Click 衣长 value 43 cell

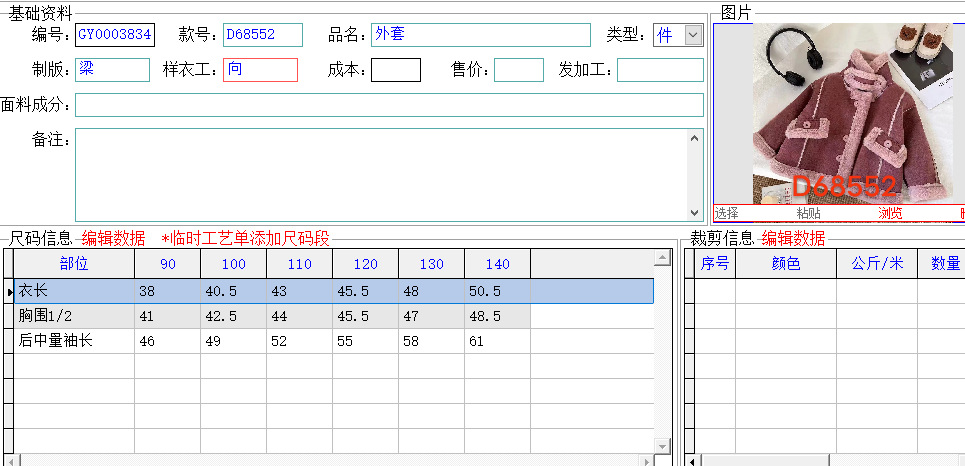(x=300, y=291)
